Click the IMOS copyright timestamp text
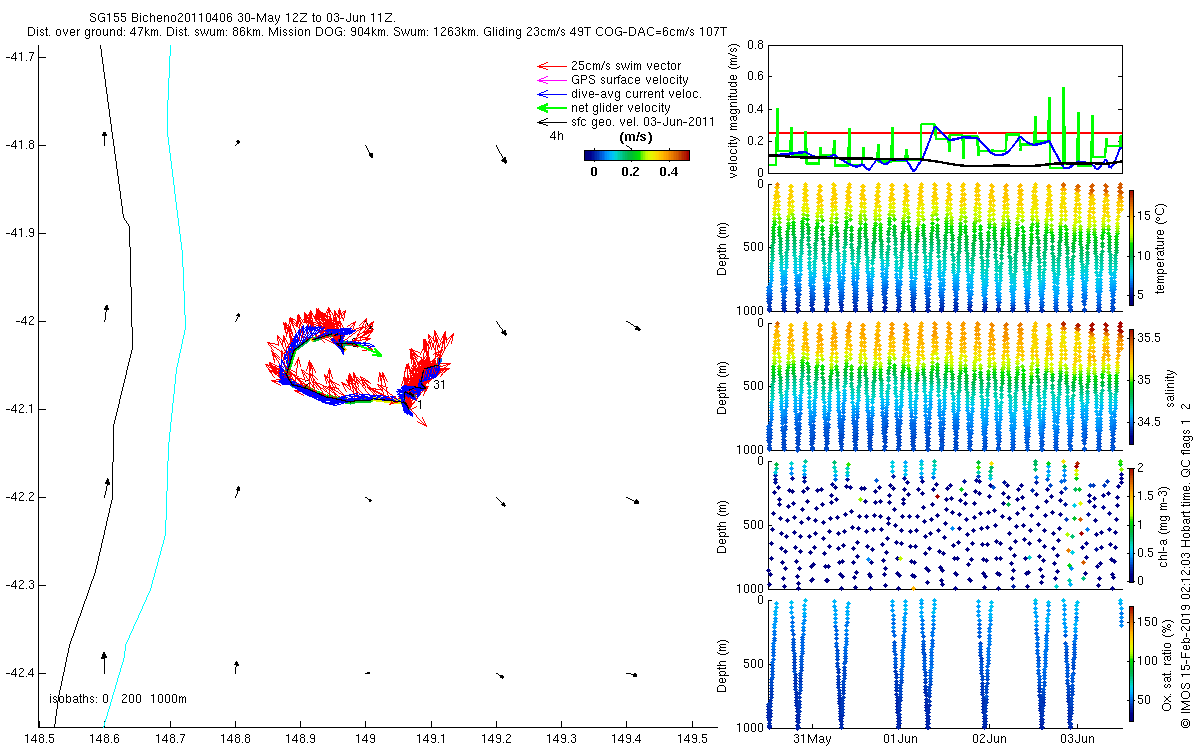This screenshot has height=750, width=1200. pos(1185,565)
